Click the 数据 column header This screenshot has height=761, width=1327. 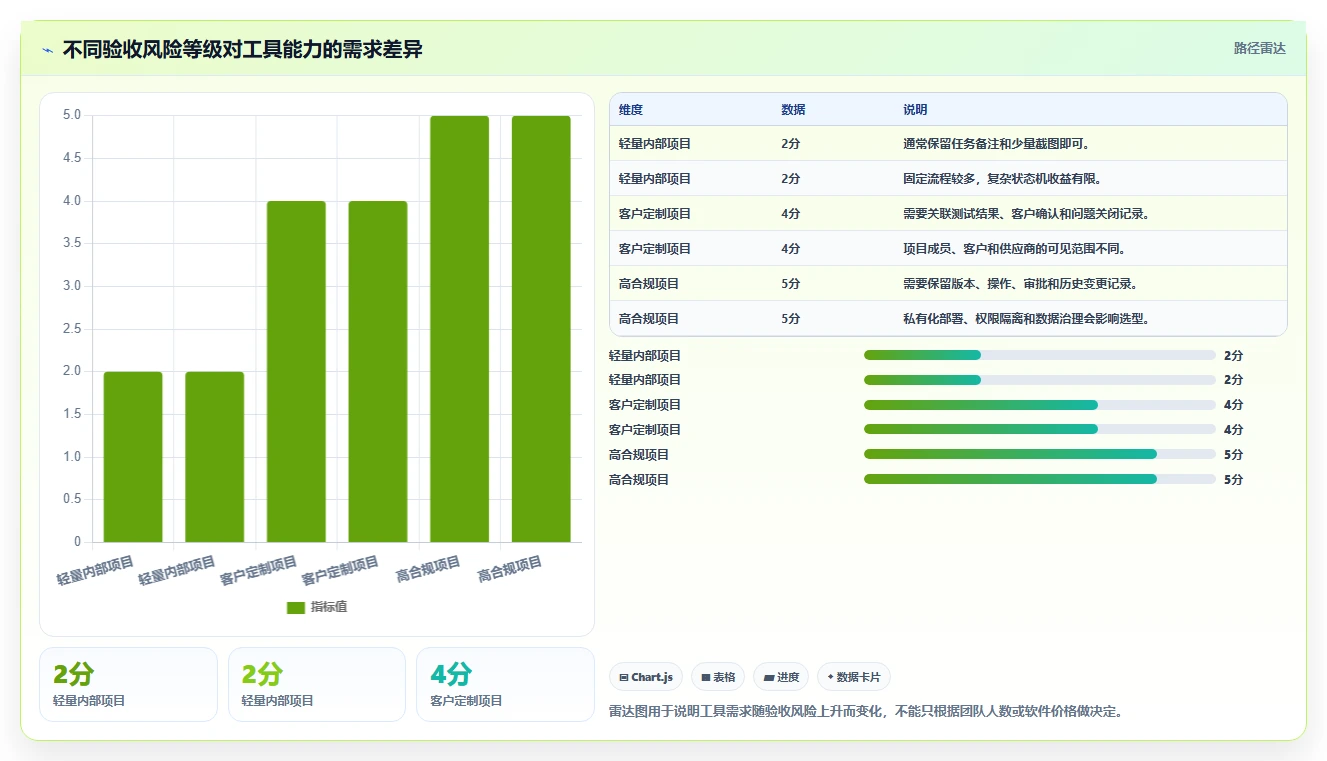793,110
